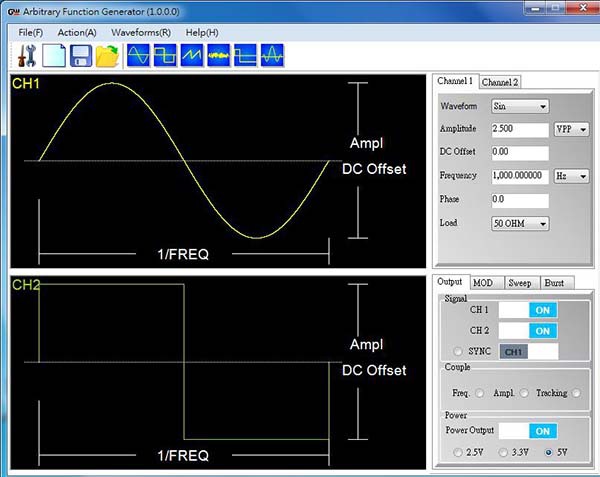Viewport: 600px width, 477px height.
Task: Switch to the Output tab
Action: [450, 282]
